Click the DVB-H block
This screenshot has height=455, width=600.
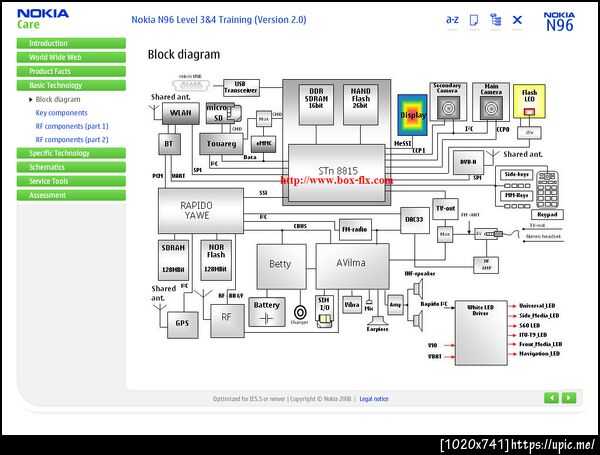[x=468, y=162]
